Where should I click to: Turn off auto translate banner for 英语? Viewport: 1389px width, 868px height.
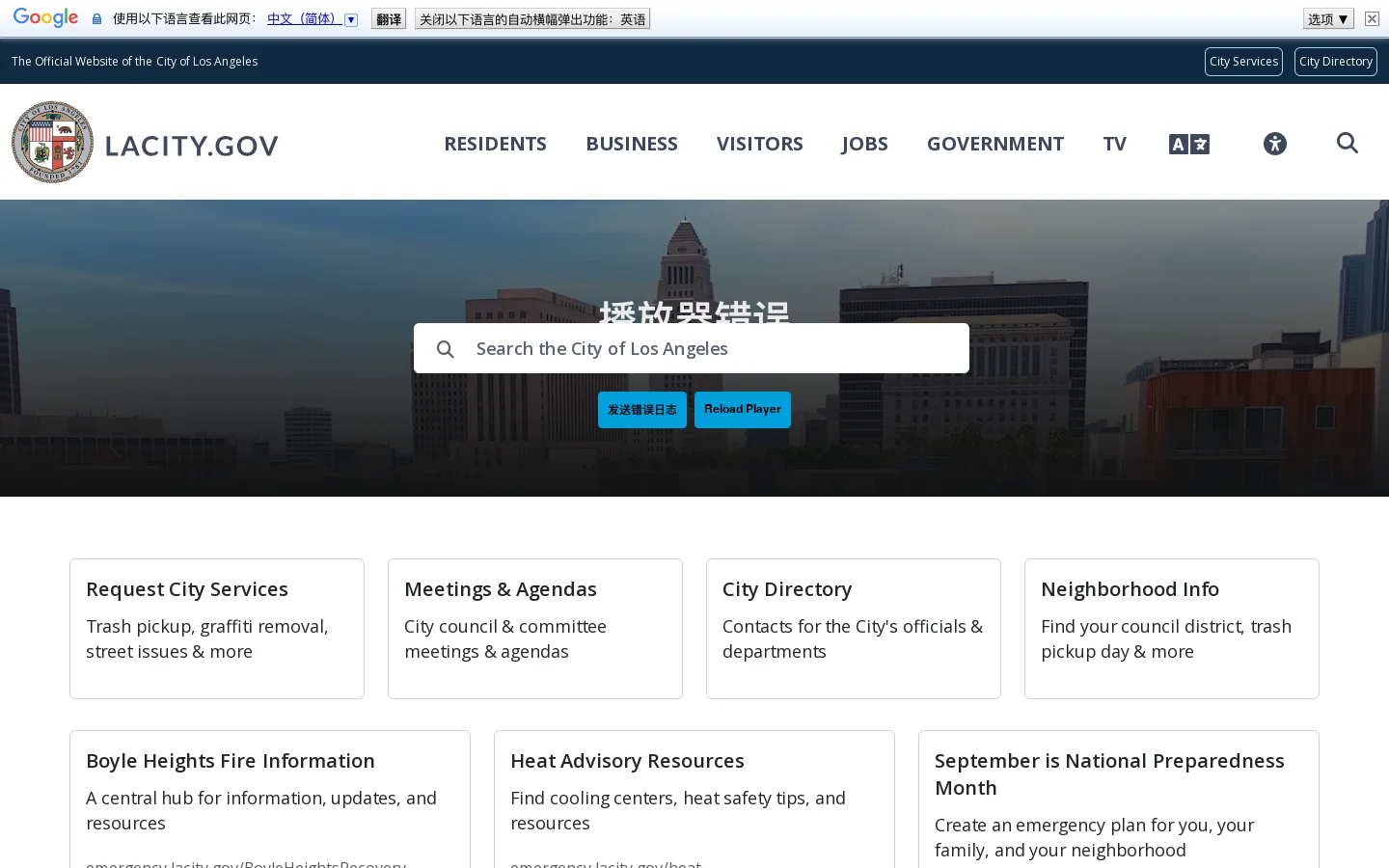coord(532,19)
